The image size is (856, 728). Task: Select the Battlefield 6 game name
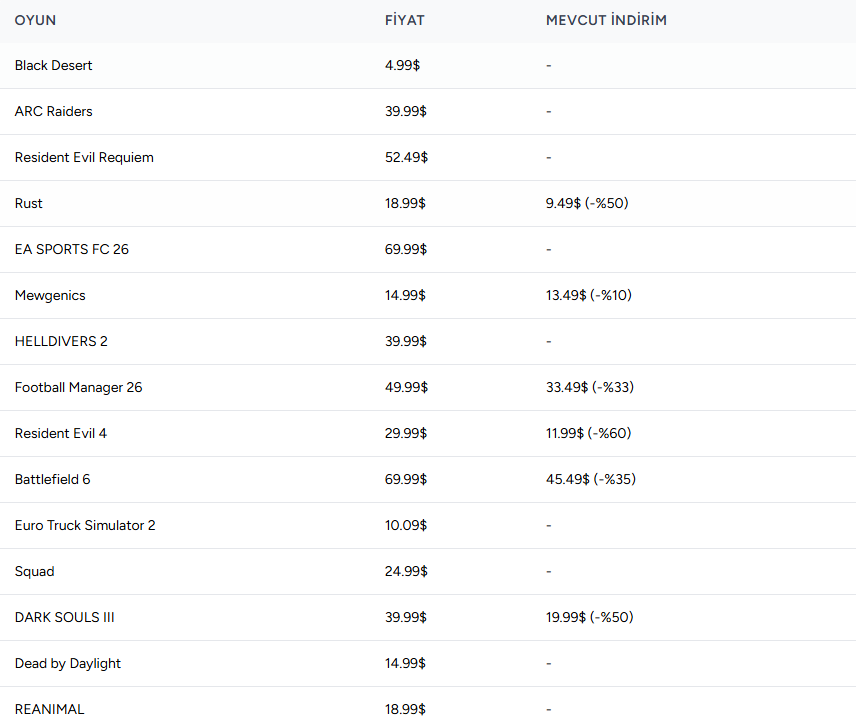click(52, 480)
